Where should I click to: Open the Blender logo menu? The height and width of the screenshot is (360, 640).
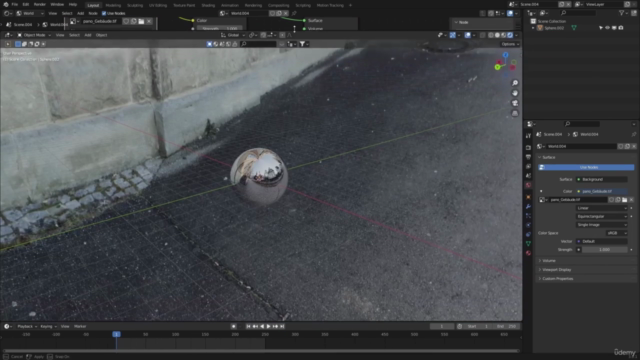click(x=6, y=4)
